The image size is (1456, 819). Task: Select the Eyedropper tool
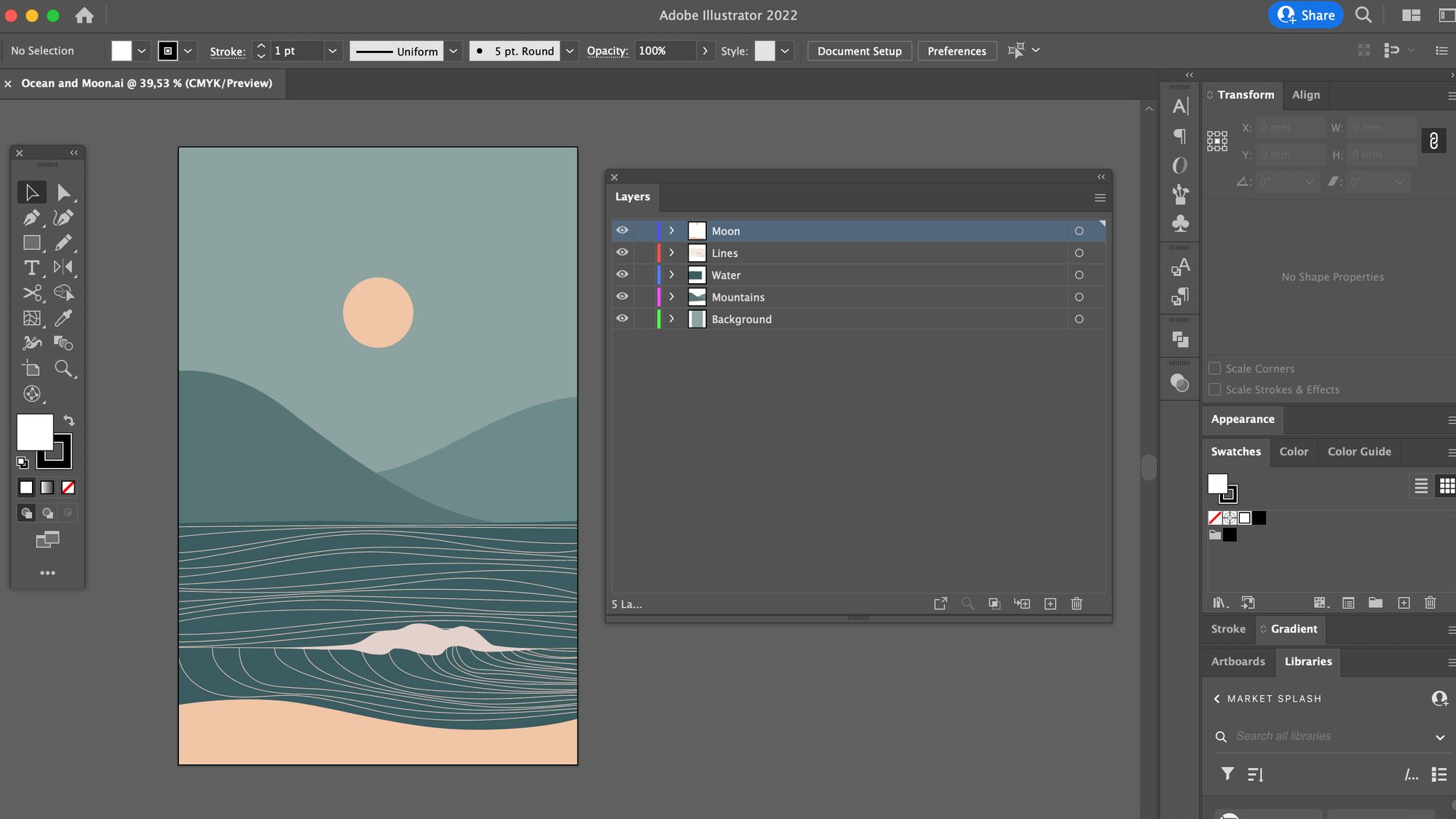pos(63,318)
